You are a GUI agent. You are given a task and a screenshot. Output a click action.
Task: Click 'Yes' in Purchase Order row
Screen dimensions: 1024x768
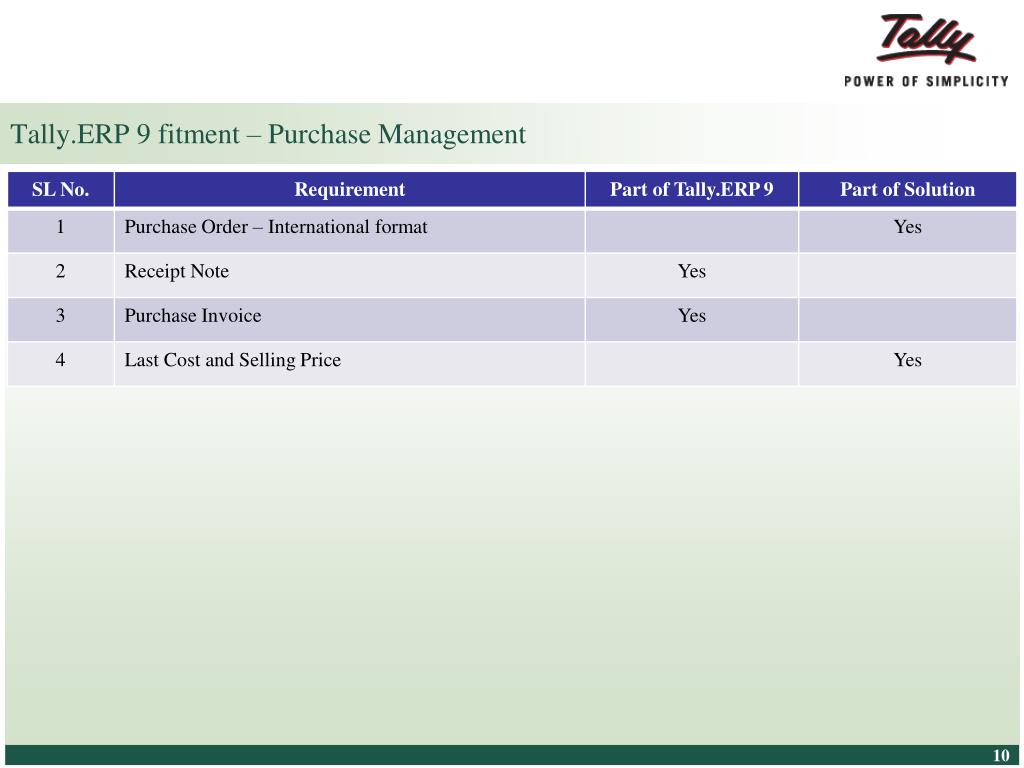point(907,227)
